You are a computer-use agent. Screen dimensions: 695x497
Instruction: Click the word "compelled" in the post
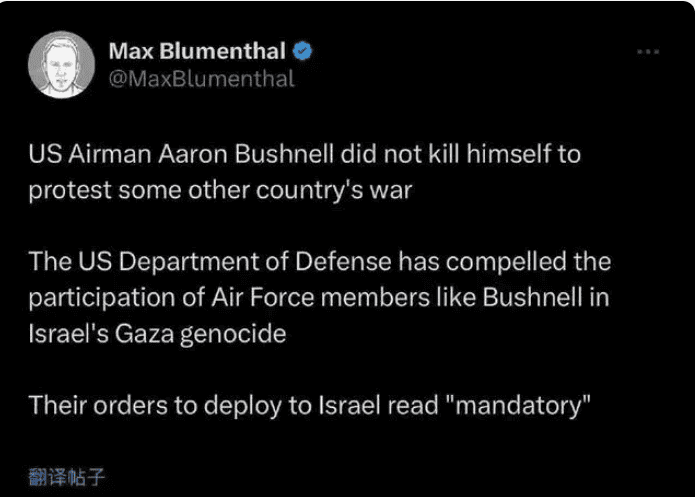coord(506,262)
